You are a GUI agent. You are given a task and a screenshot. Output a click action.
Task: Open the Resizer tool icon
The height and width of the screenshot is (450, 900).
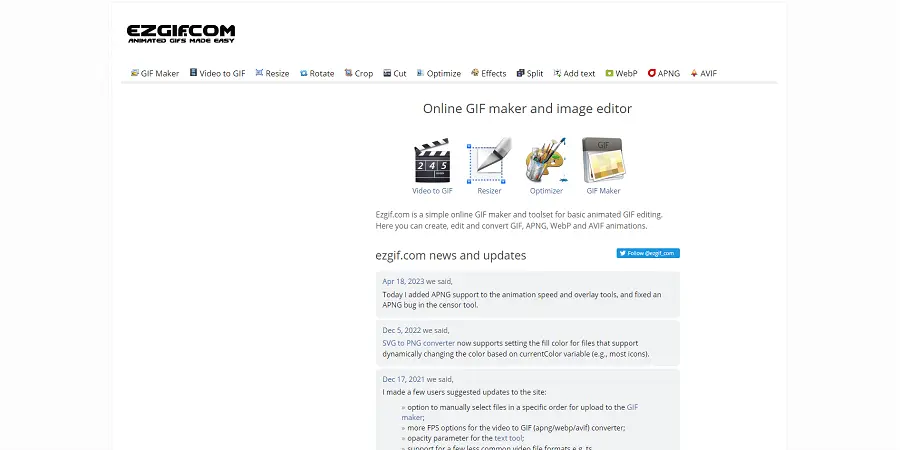[489, 161]
